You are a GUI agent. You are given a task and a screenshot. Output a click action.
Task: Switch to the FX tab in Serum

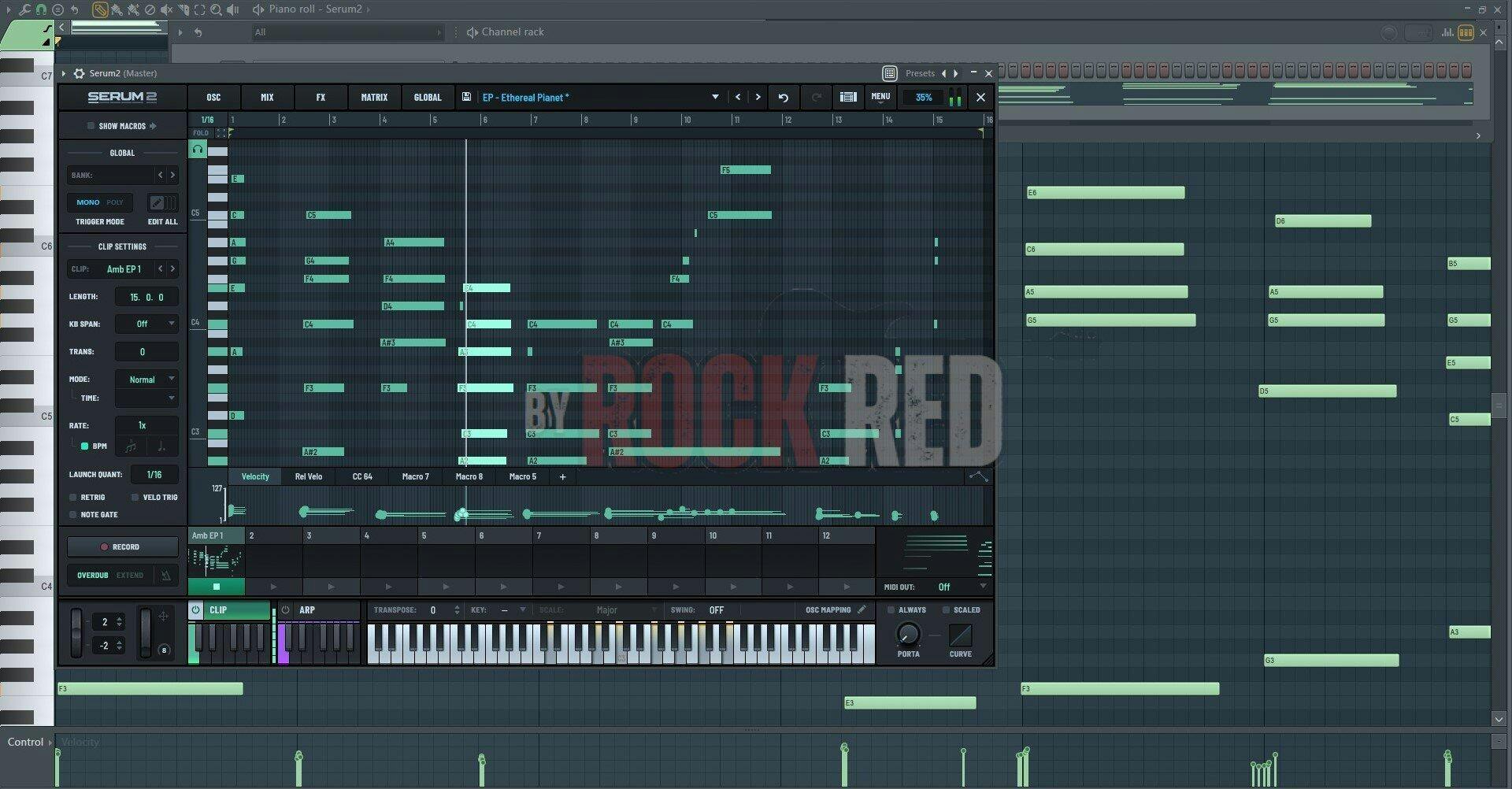click(321, 98)
